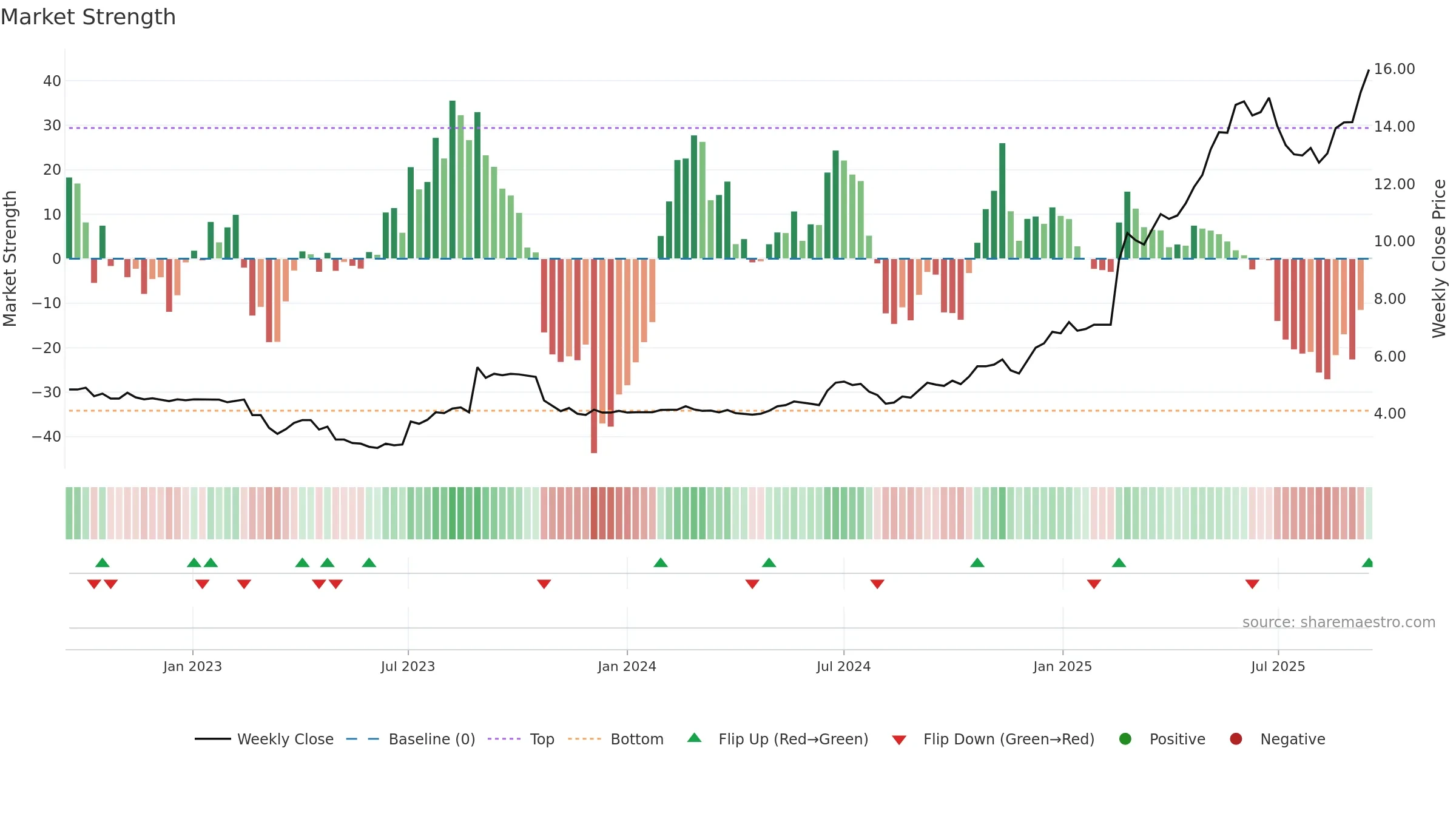Click the vertical 'Market Strength' left axis title
1456x819 pixels.
point(10,259)
